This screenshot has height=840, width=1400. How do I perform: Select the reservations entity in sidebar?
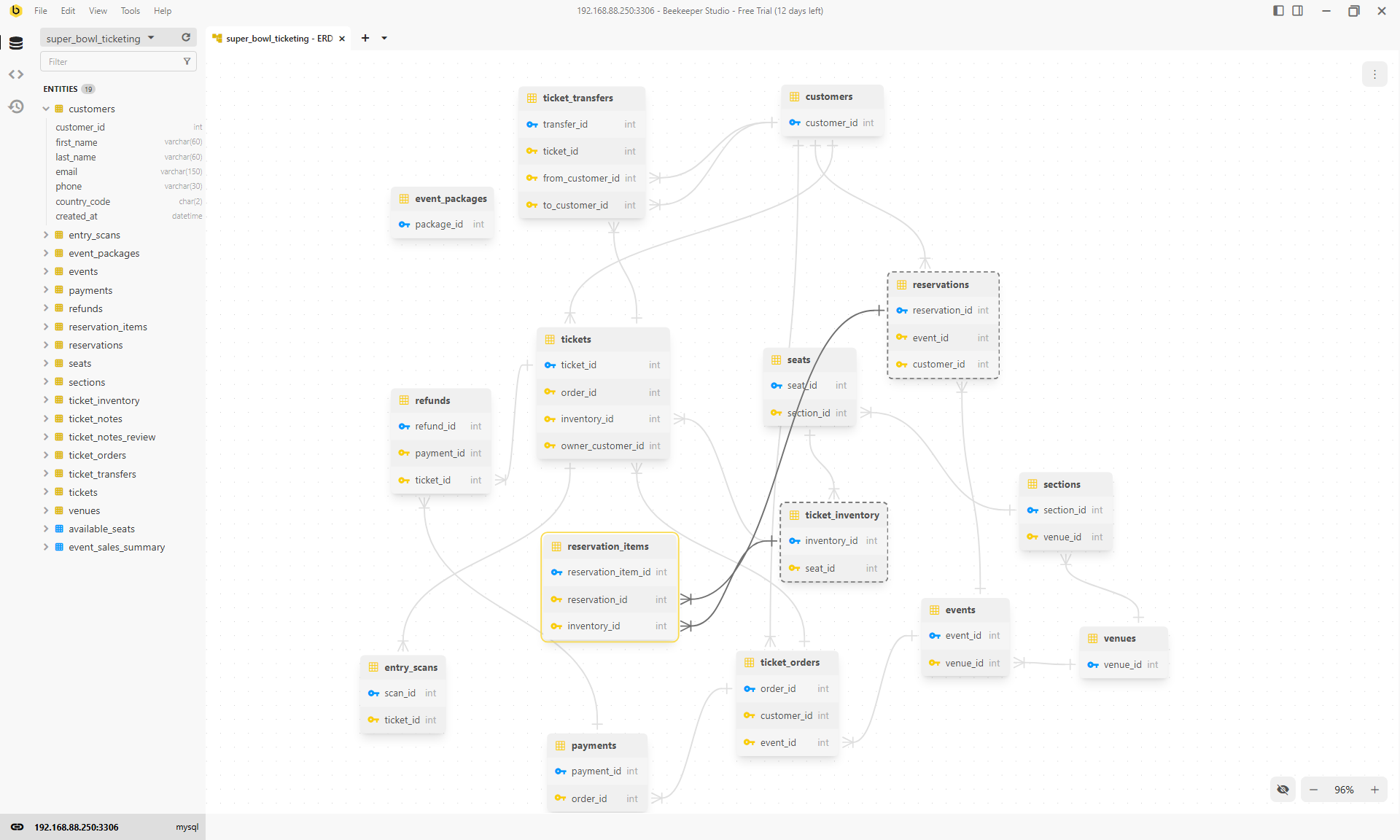[96, 345]
